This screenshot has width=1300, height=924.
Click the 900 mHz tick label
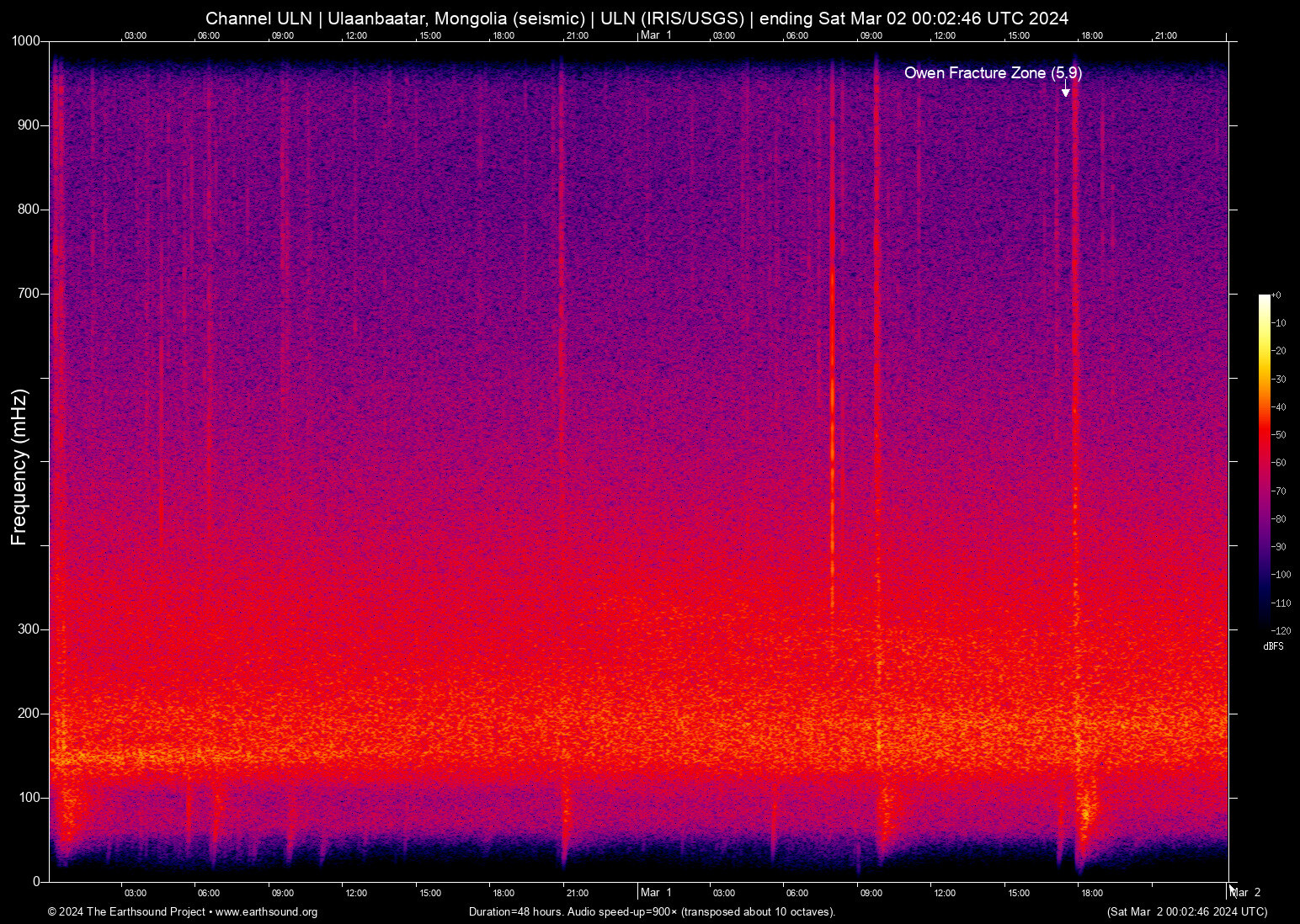pos(29,125)
